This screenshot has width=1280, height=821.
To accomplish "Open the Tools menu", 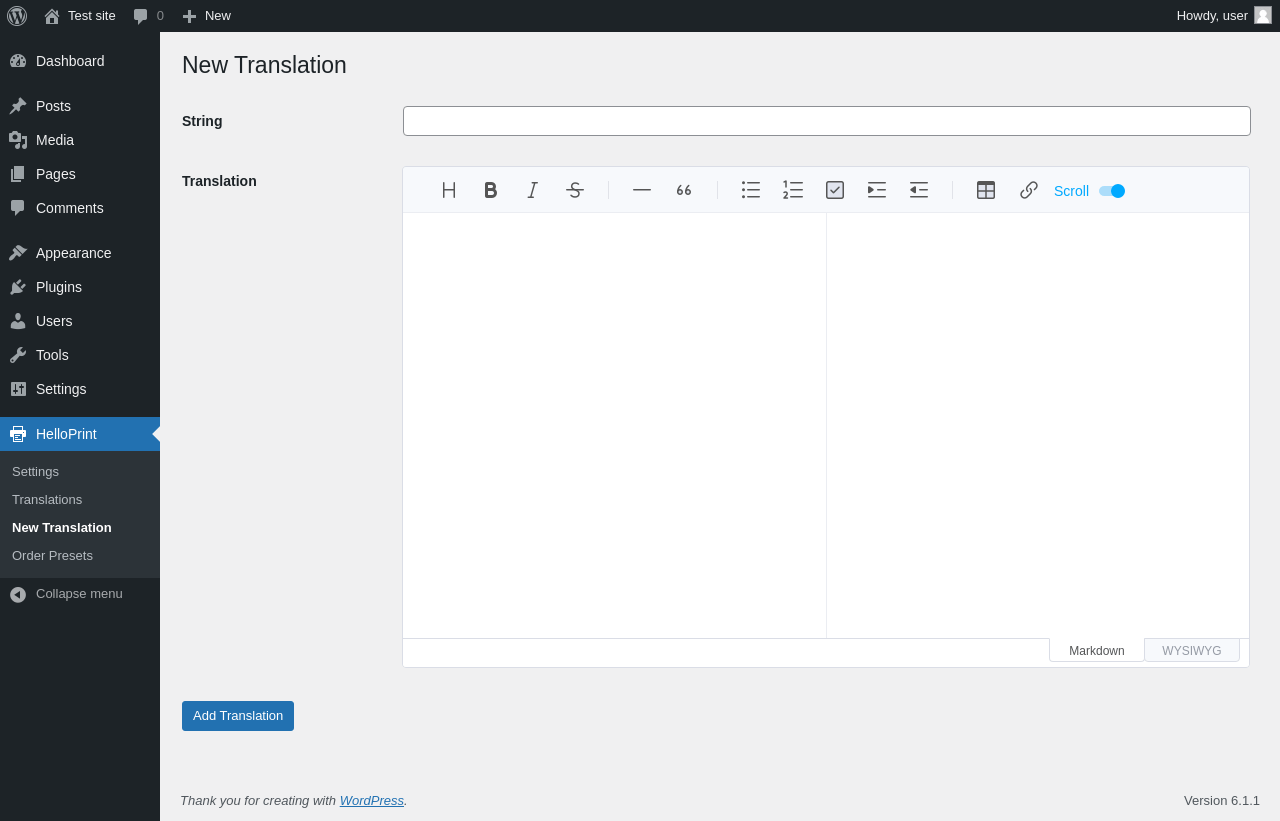I will pyautogui.click(x=80, y=355).
